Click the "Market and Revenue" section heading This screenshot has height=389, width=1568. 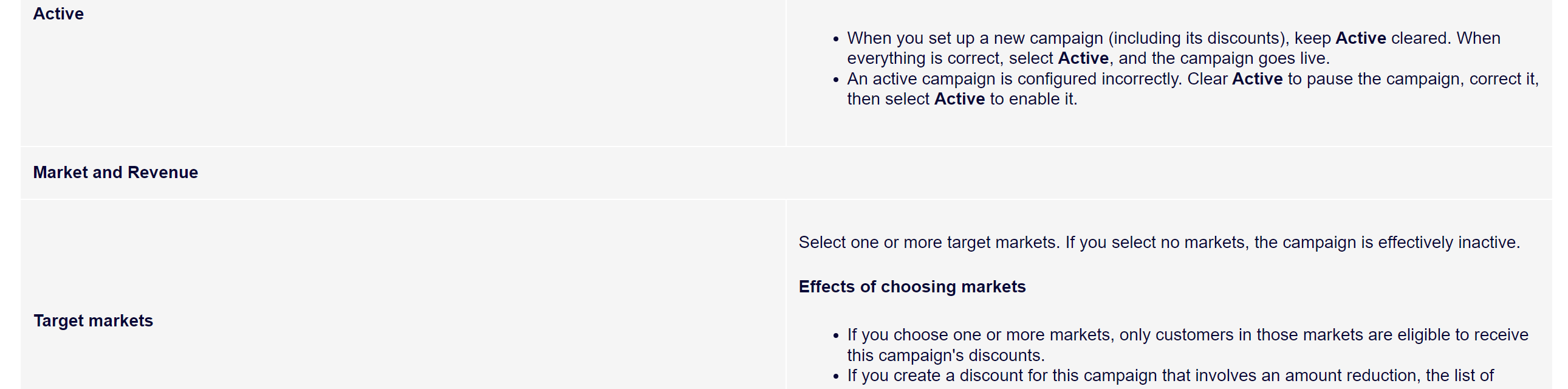pos(115,172)
